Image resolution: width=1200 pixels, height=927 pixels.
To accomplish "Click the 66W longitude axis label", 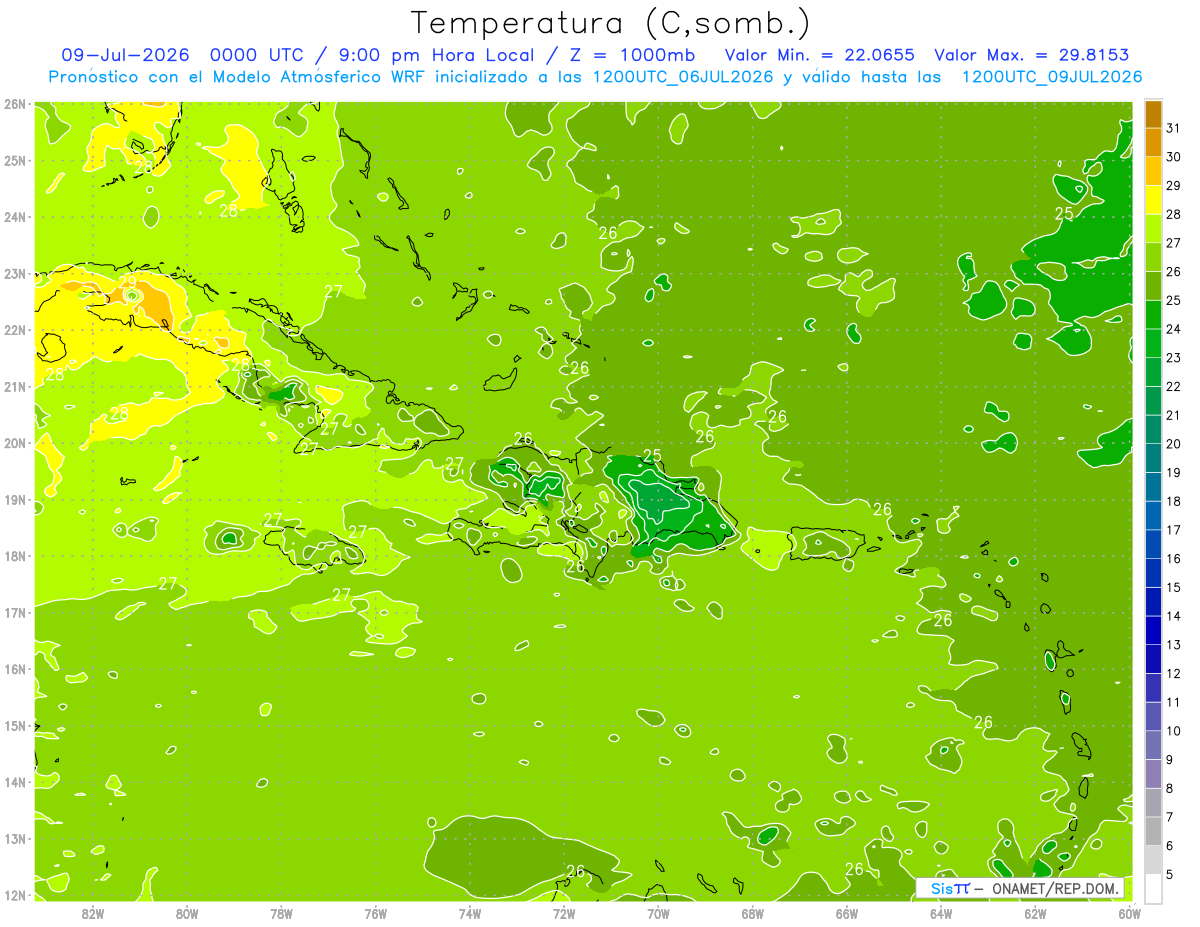I will (847, 914).
